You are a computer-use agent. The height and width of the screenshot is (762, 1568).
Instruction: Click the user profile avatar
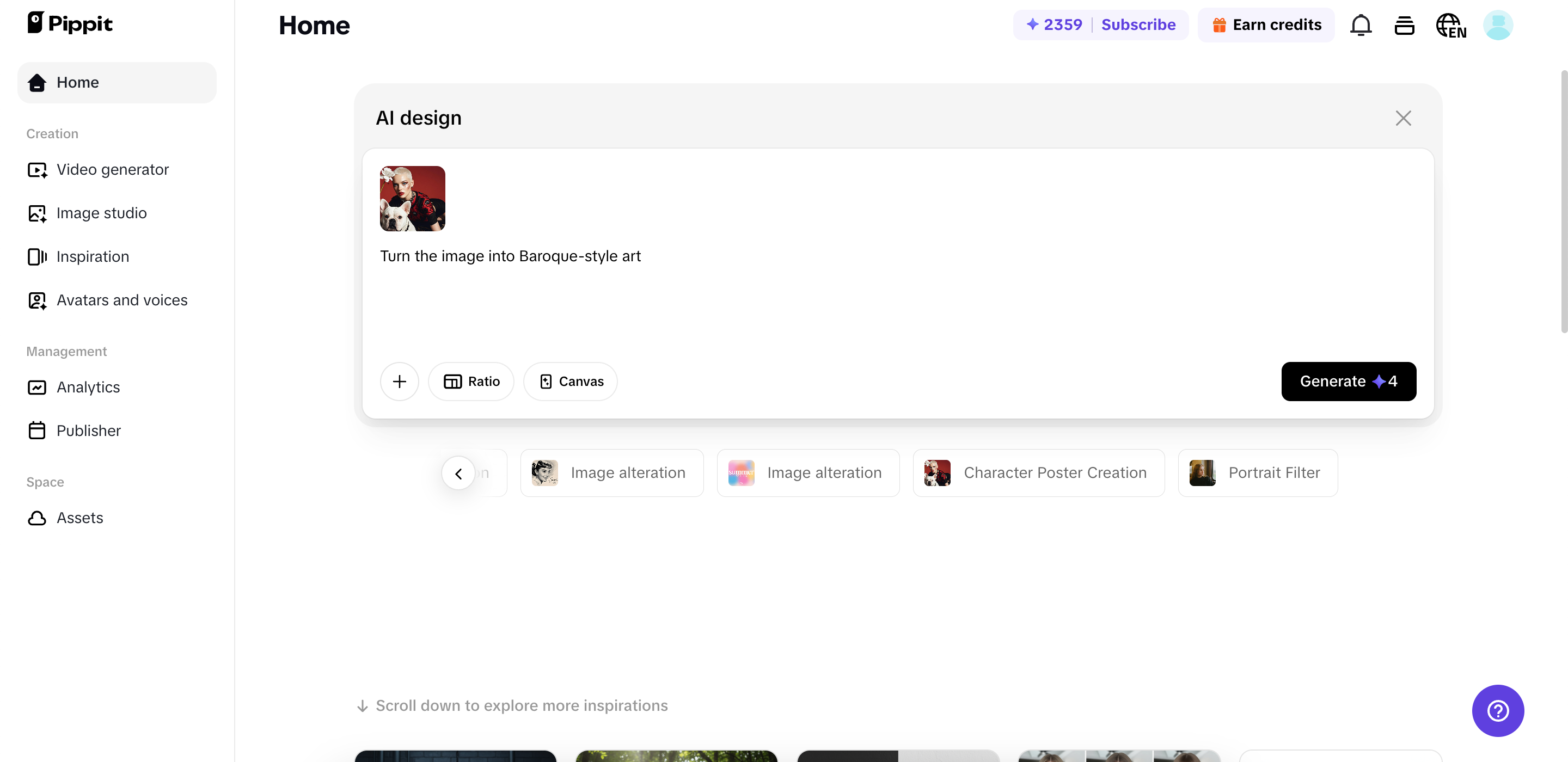click(1497, 25)
